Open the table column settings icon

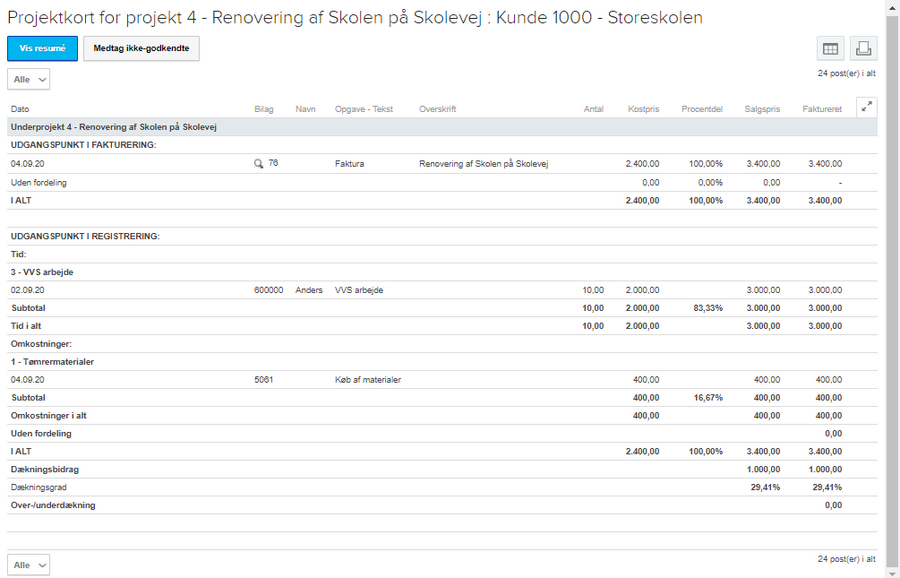(x=830, y=48)
